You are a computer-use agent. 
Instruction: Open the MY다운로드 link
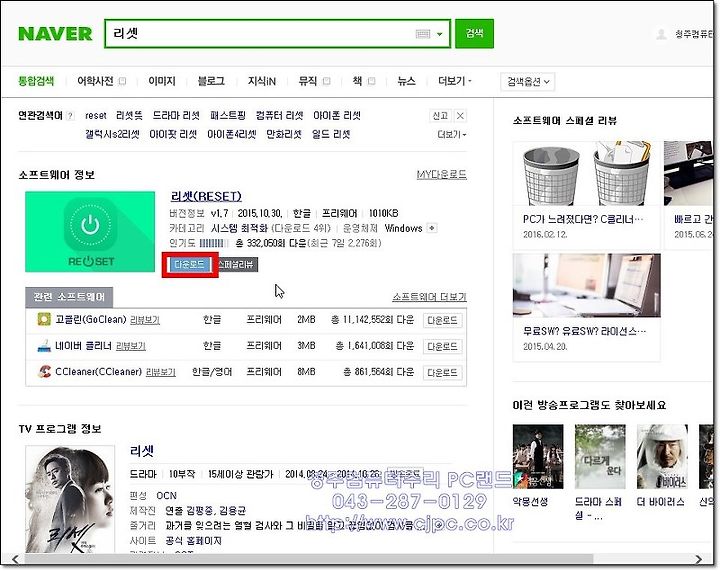441,174
